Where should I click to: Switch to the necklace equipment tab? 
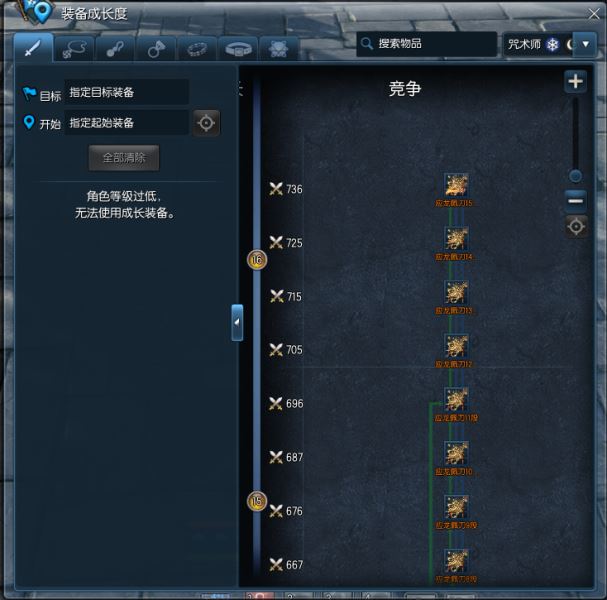[x=74, y=49]
